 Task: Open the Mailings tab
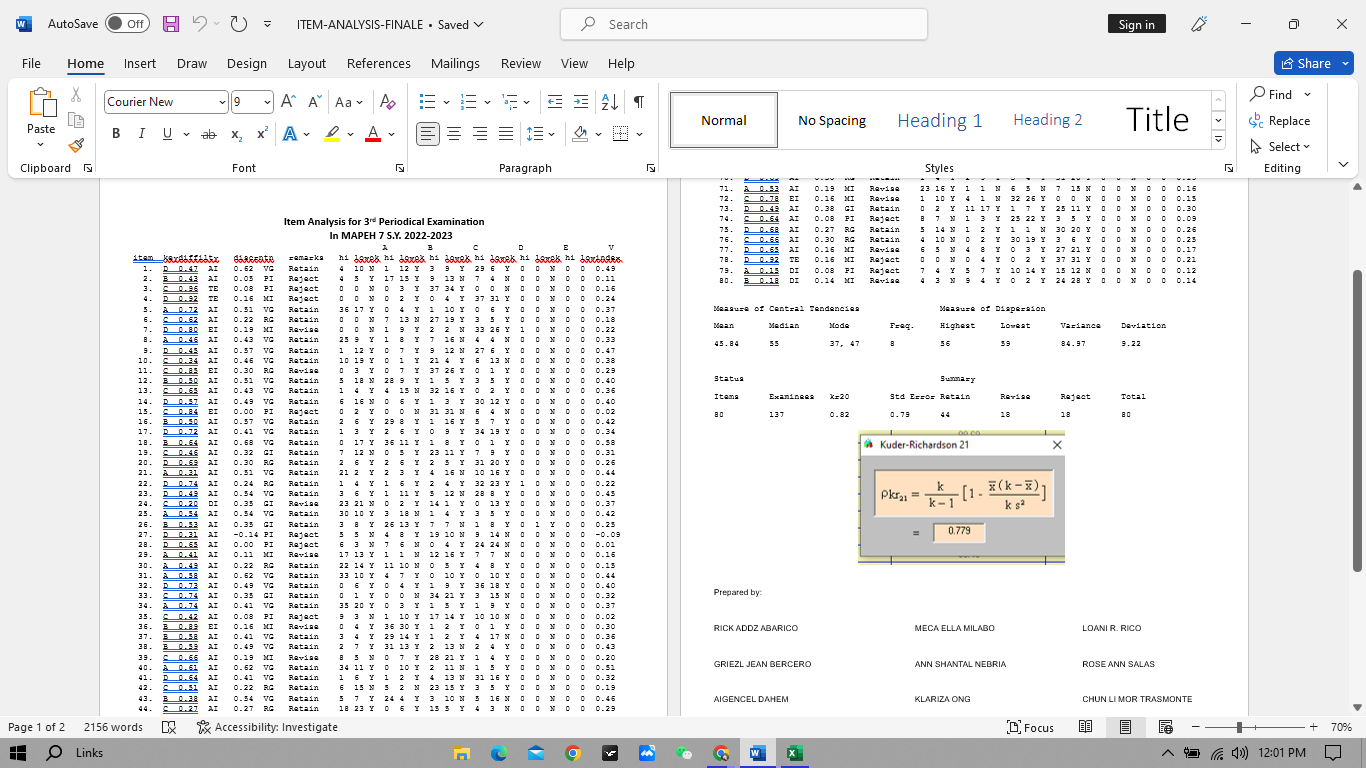coord(455,63)
